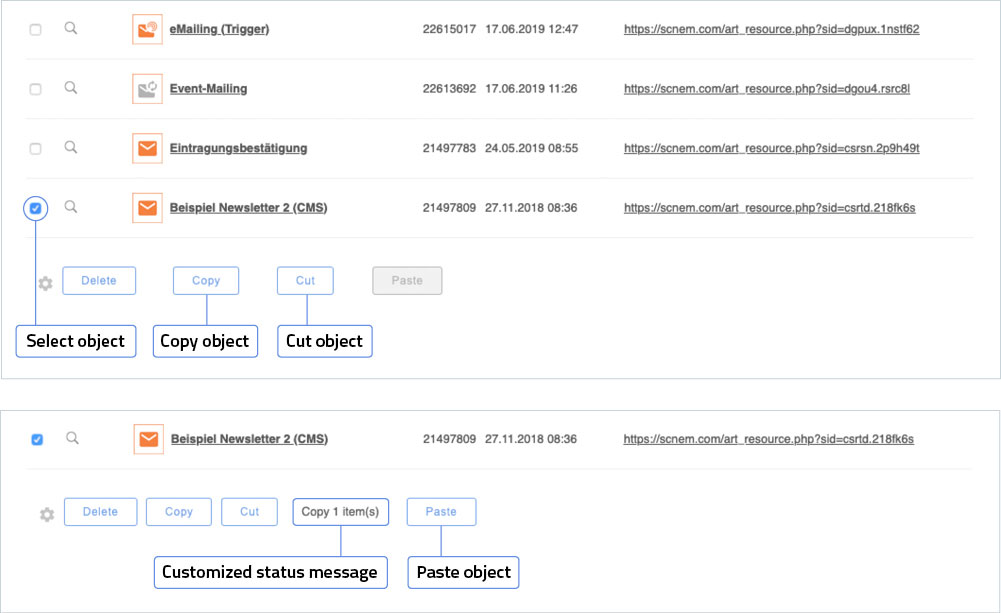The height and width of the screenshot is (613, 1001).
Task: Open the Event-Mailing resource URL link
Action: (x=766, y=89)
